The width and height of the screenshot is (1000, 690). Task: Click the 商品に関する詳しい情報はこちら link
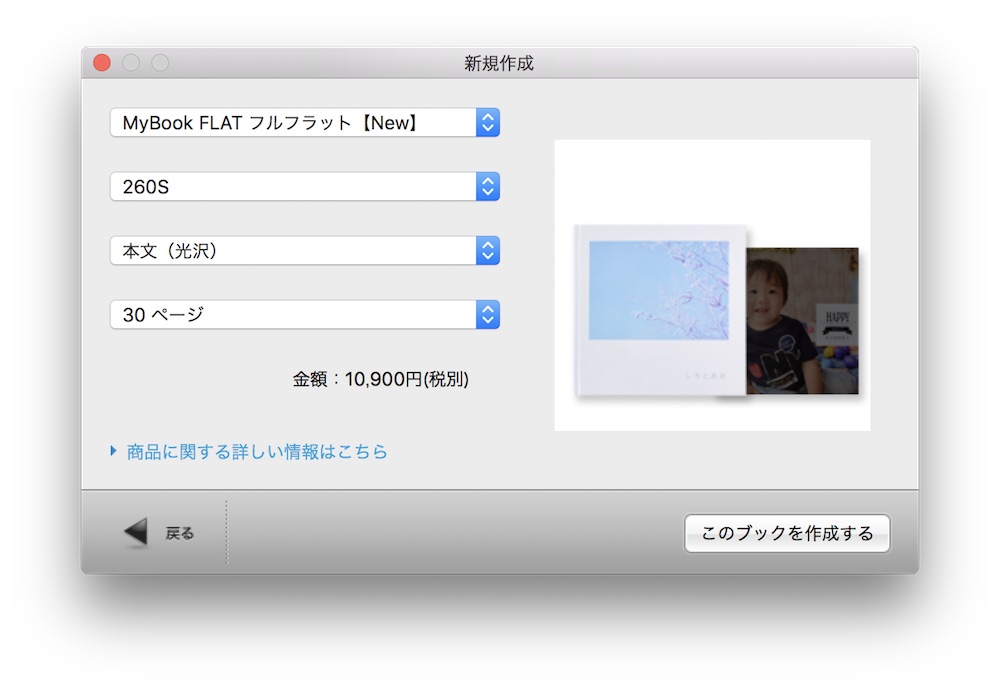[257, 451]
